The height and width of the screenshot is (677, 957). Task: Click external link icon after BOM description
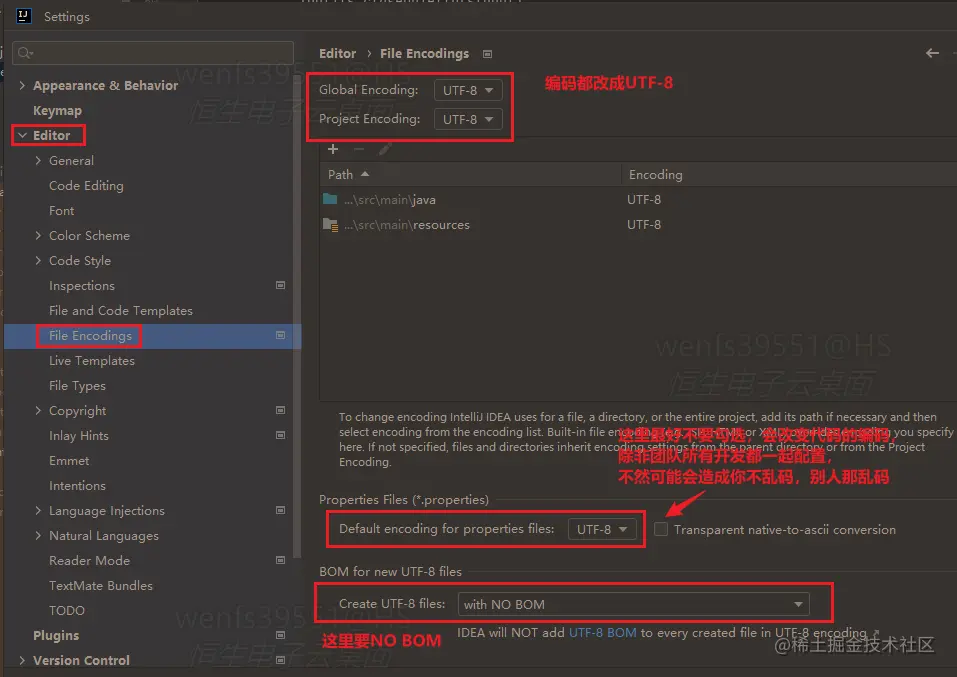pos(876,633)
